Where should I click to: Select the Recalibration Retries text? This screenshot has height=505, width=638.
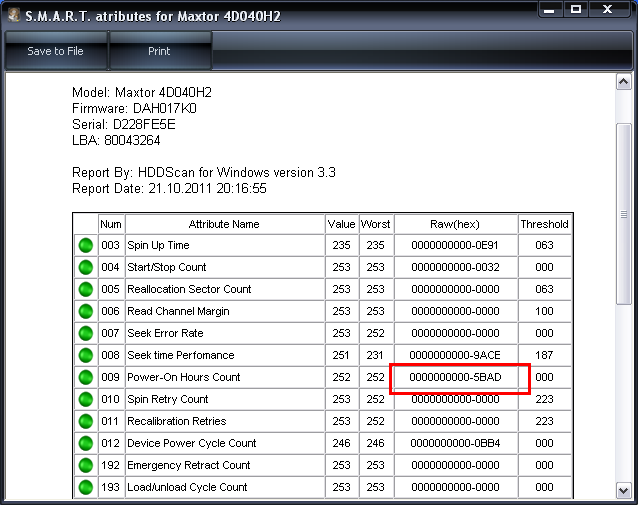click(177, 421)
